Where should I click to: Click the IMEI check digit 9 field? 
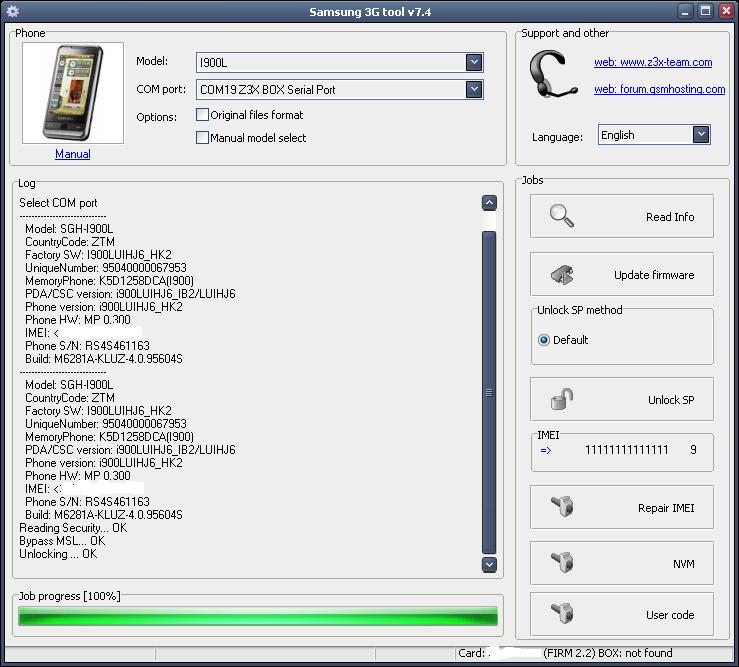click(x=693, y=450)
